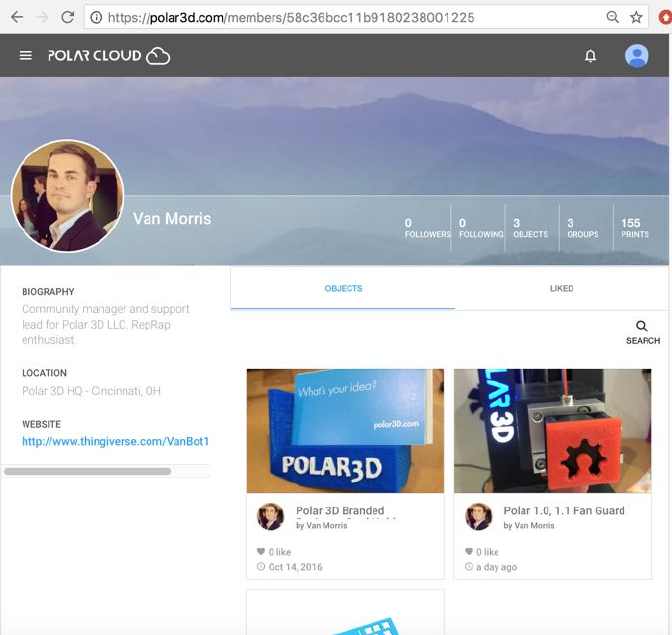Open the zoom magnifier in address bar
The image size is (672, 635).
pos(612,17)
